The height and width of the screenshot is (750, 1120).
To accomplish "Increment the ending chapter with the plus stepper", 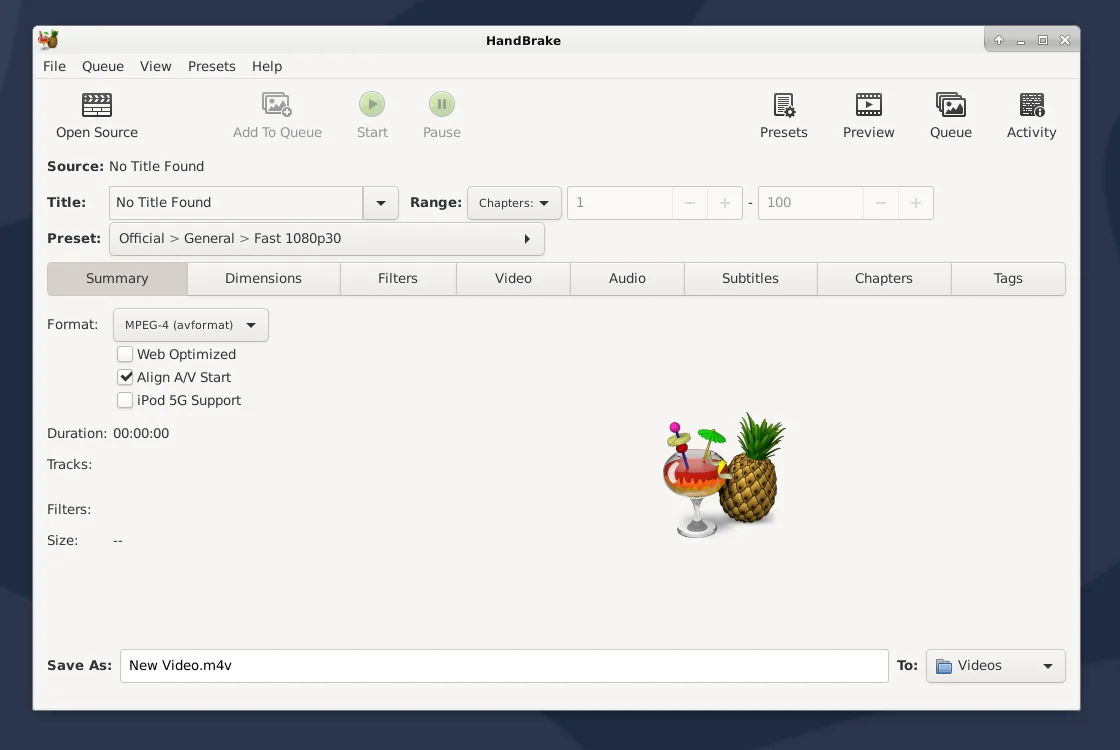I will (916, 202).
